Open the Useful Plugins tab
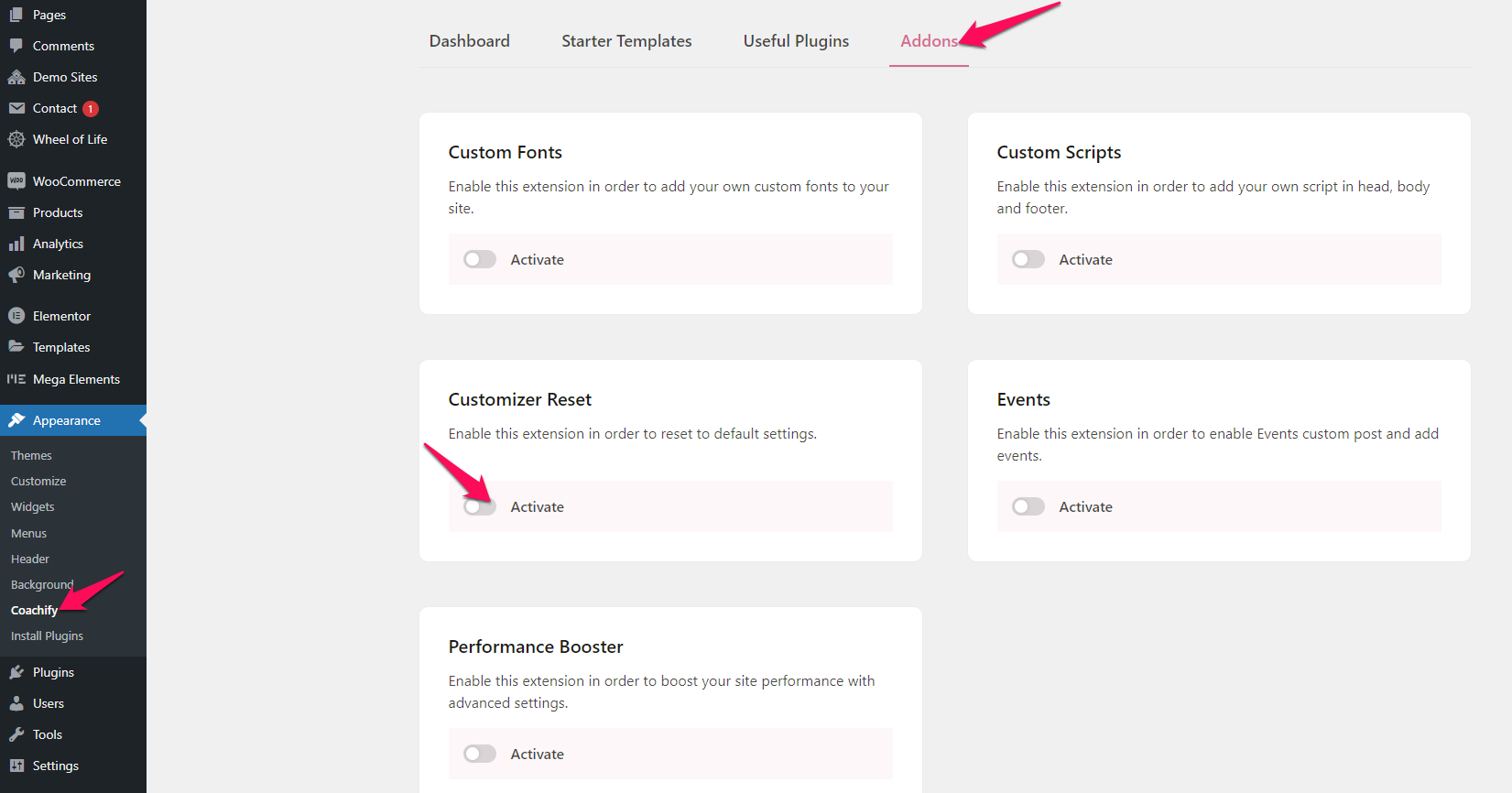 pyautogui.click(x=795, y=40)
